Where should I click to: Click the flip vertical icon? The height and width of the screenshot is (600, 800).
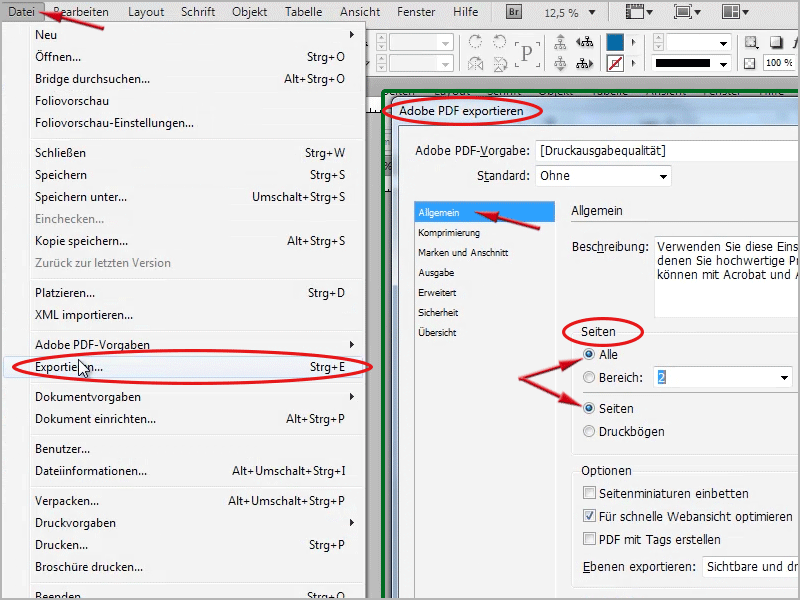coord(499,64)
